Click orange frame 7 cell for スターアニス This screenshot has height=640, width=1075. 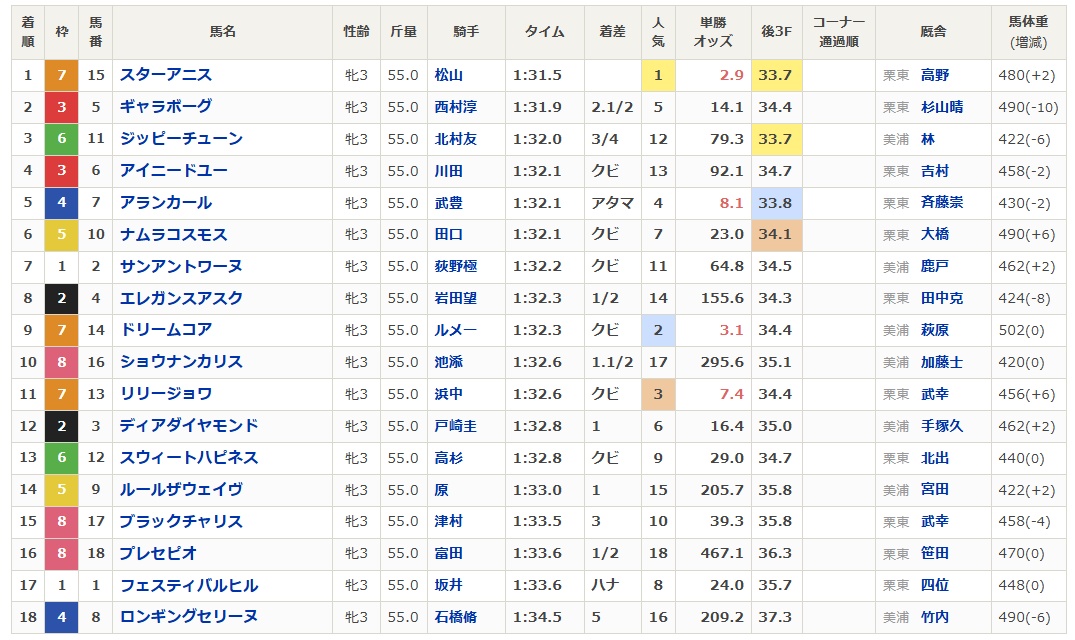(x=61, y=75)
